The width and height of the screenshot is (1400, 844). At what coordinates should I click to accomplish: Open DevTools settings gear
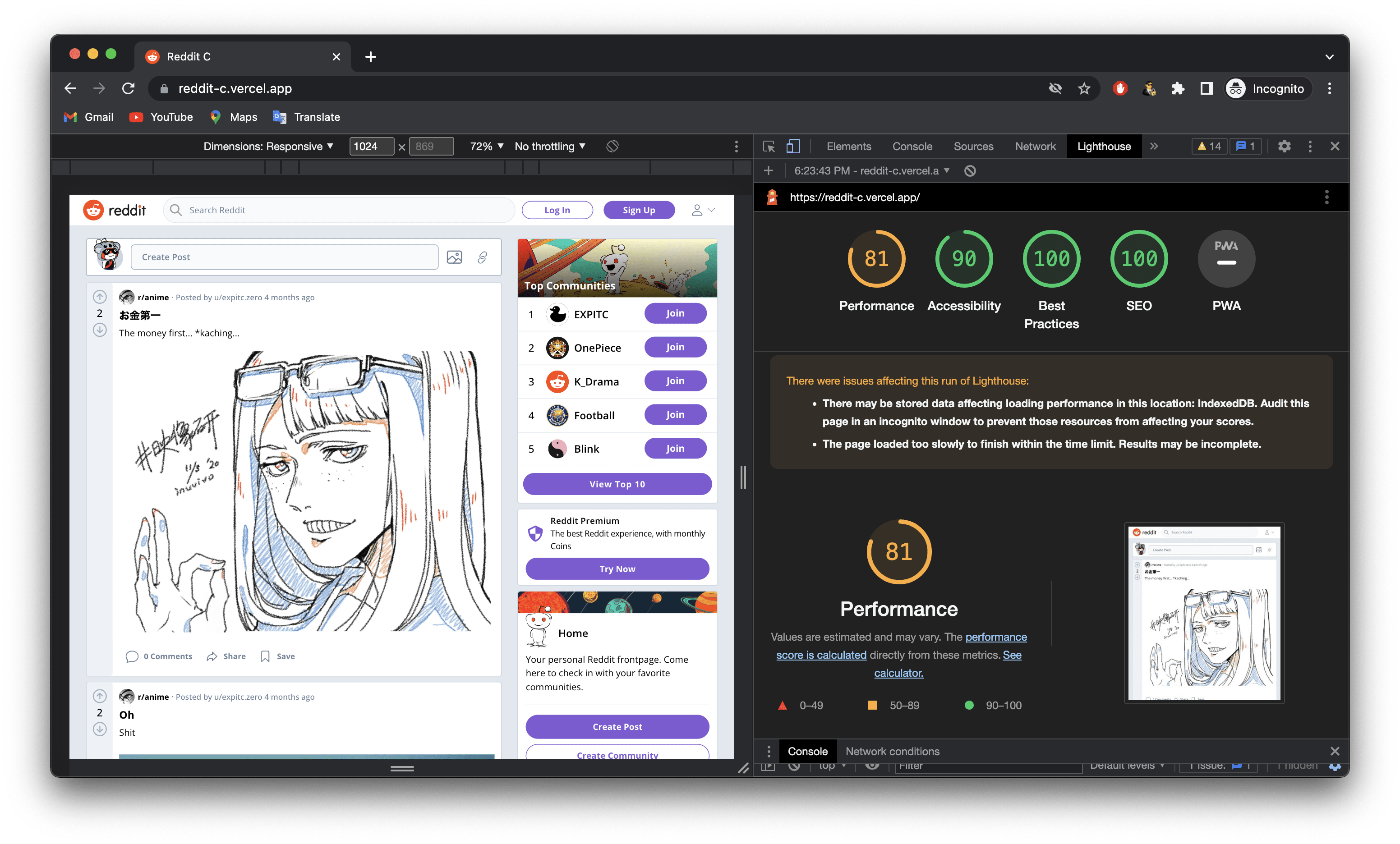pos(1284,147)
